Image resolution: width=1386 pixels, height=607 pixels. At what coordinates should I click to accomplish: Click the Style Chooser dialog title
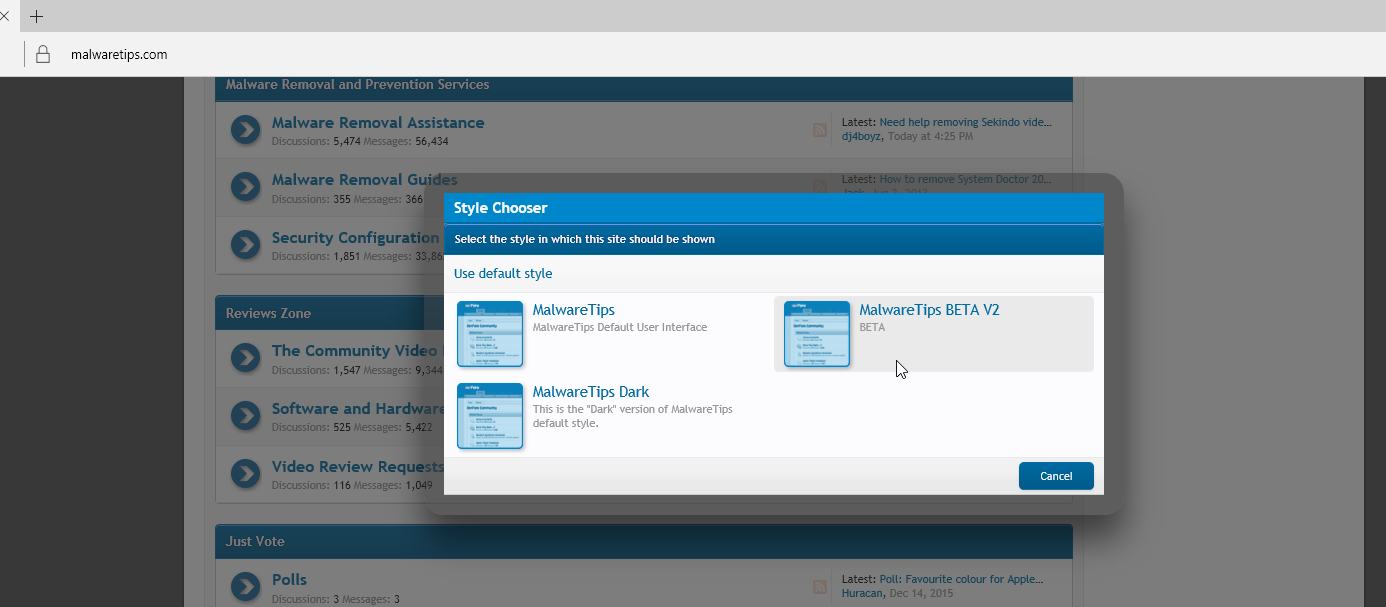point(500,208)
